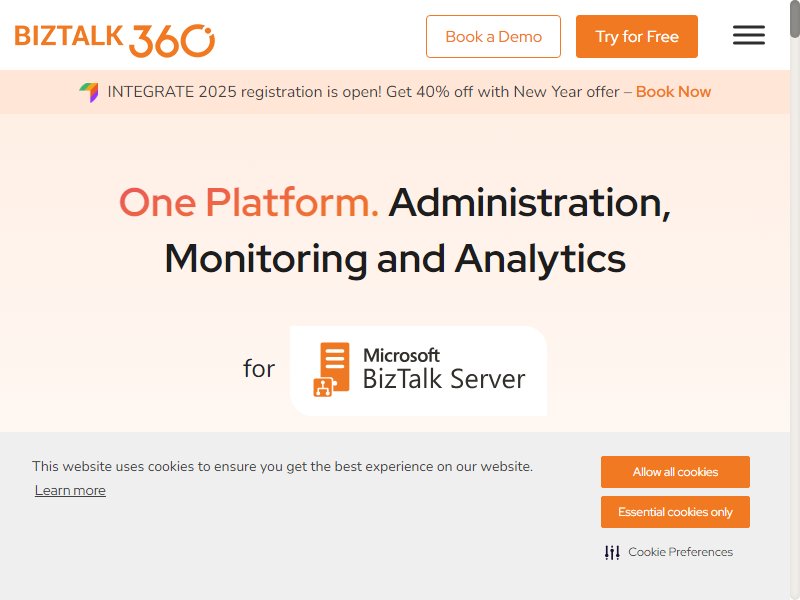
Task: Open the Learn more cookie link
Action: tap(70, 490)
